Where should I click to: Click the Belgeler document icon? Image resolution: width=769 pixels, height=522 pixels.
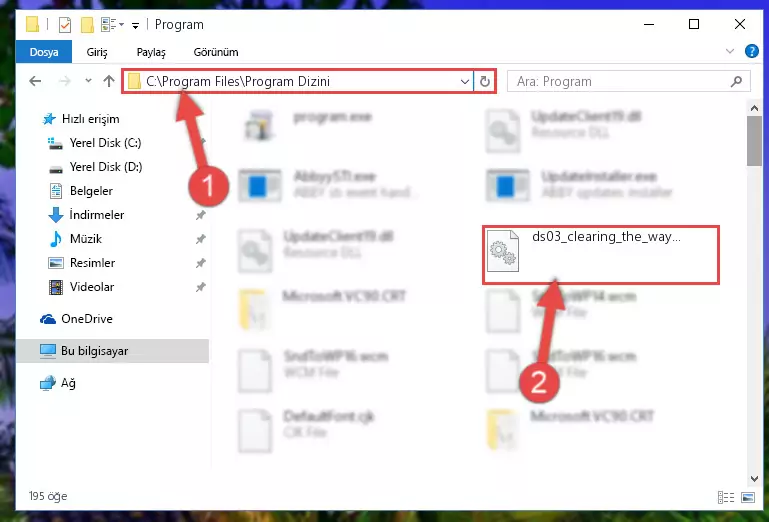(56, 191)
